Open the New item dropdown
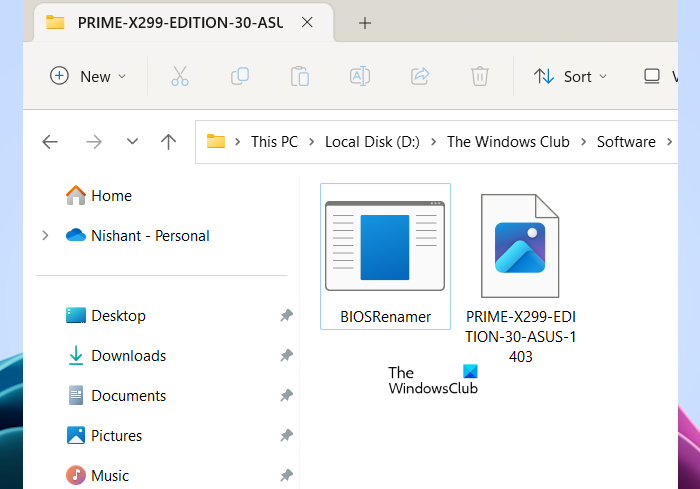700x489 pixels. tap(89, 76)
